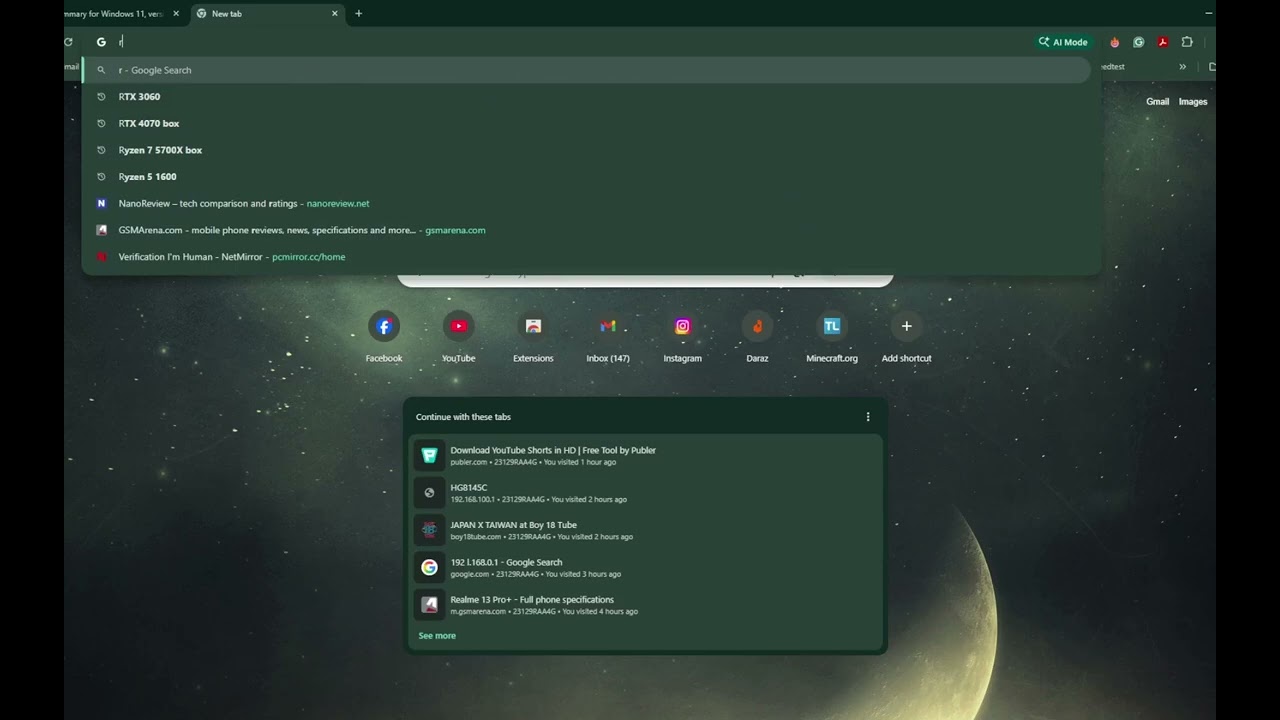Open Gmail link on new tab page
The height and width of the screenshot is (720, 1280).
coord(1157,102)
